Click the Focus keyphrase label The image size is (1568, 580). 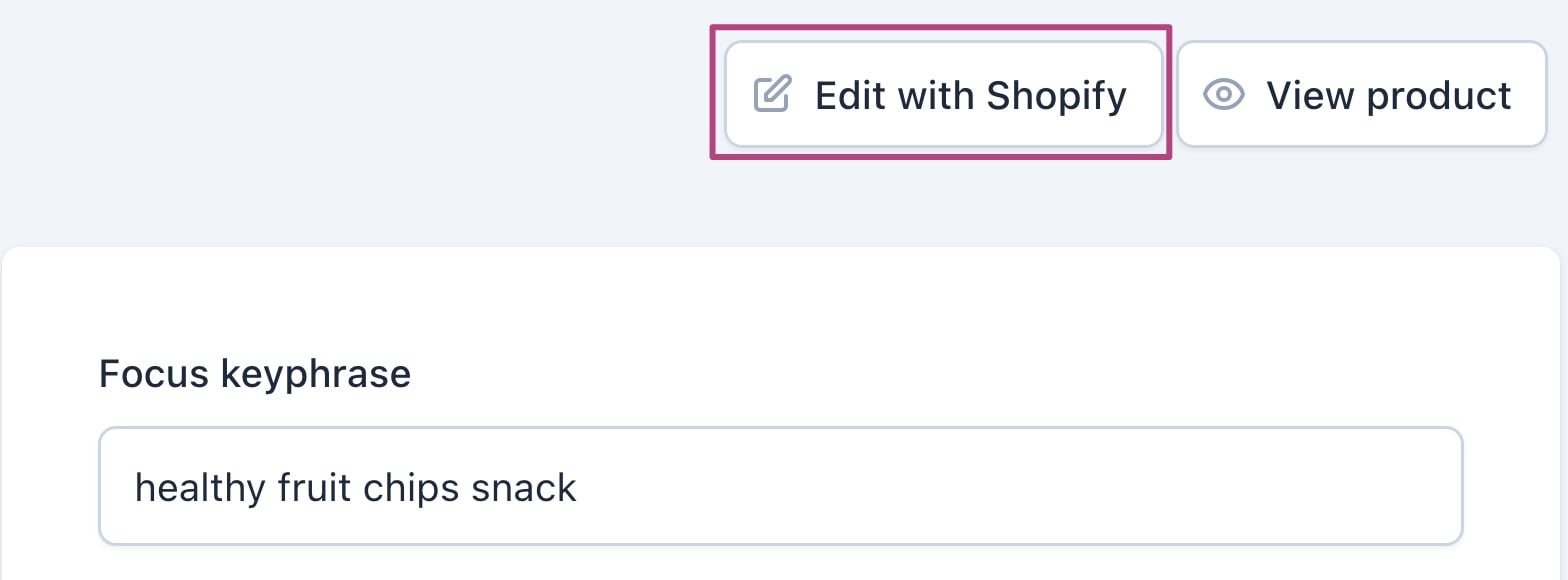(x=255, y=374)
